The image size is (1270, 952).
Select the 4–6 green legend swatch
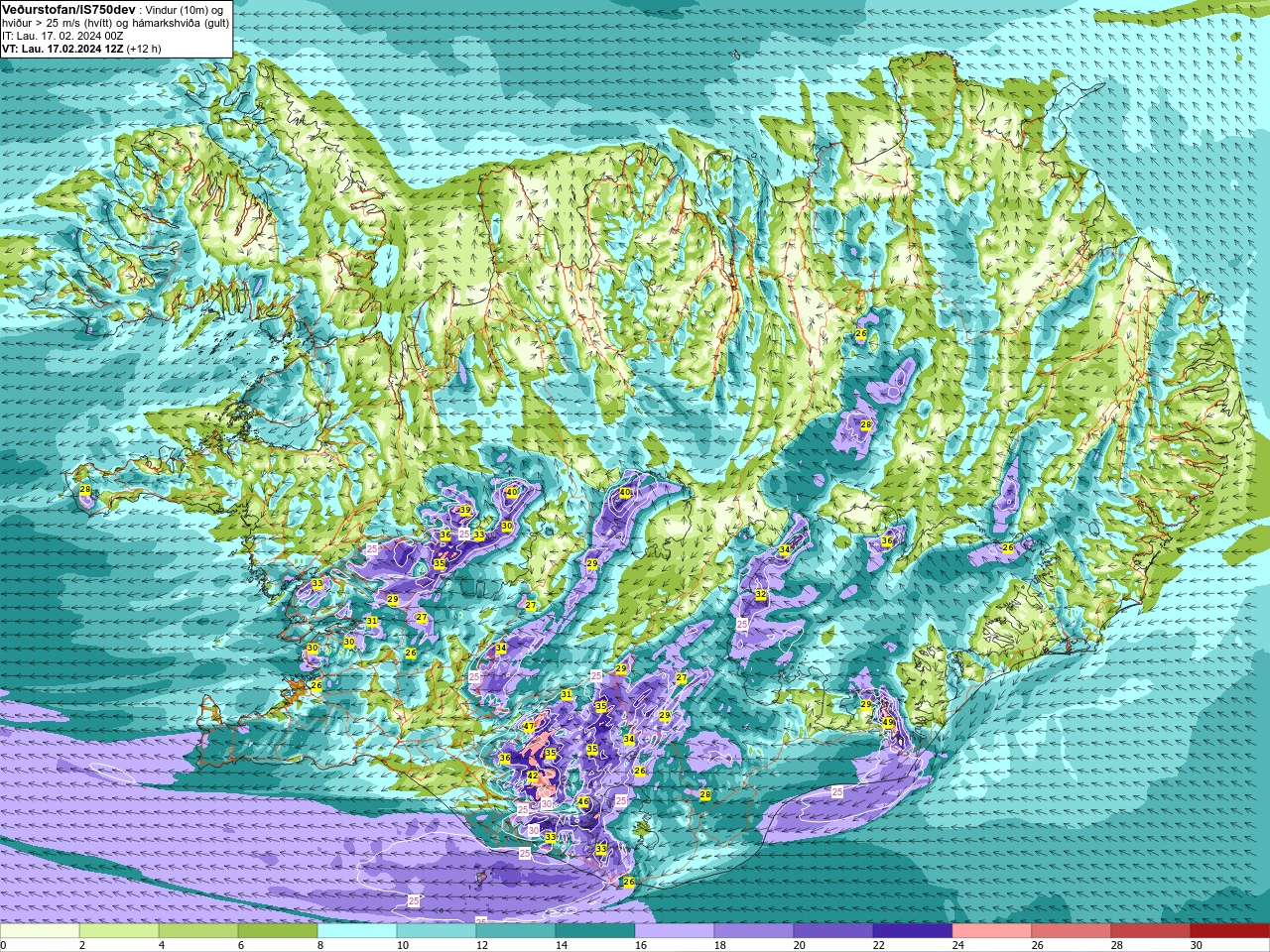click(x=198, y=931)
